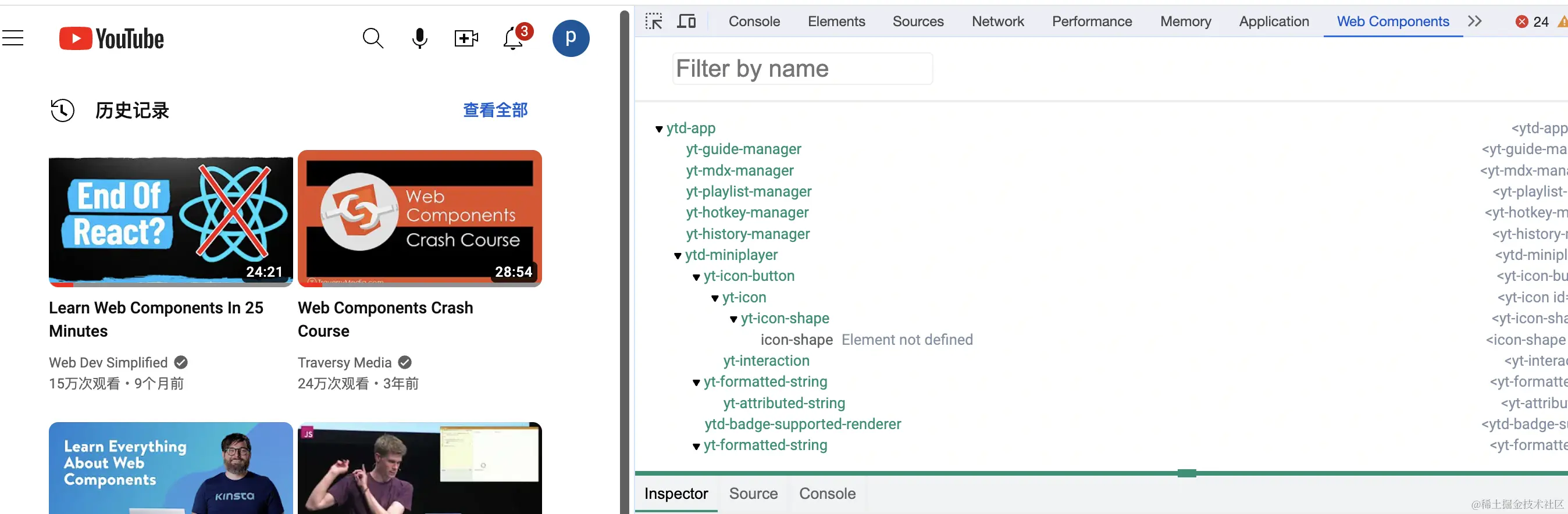Open the End Of React video thumbnail
The image size is (1568, 514).
pyautogui.click(x=170, y=219)
